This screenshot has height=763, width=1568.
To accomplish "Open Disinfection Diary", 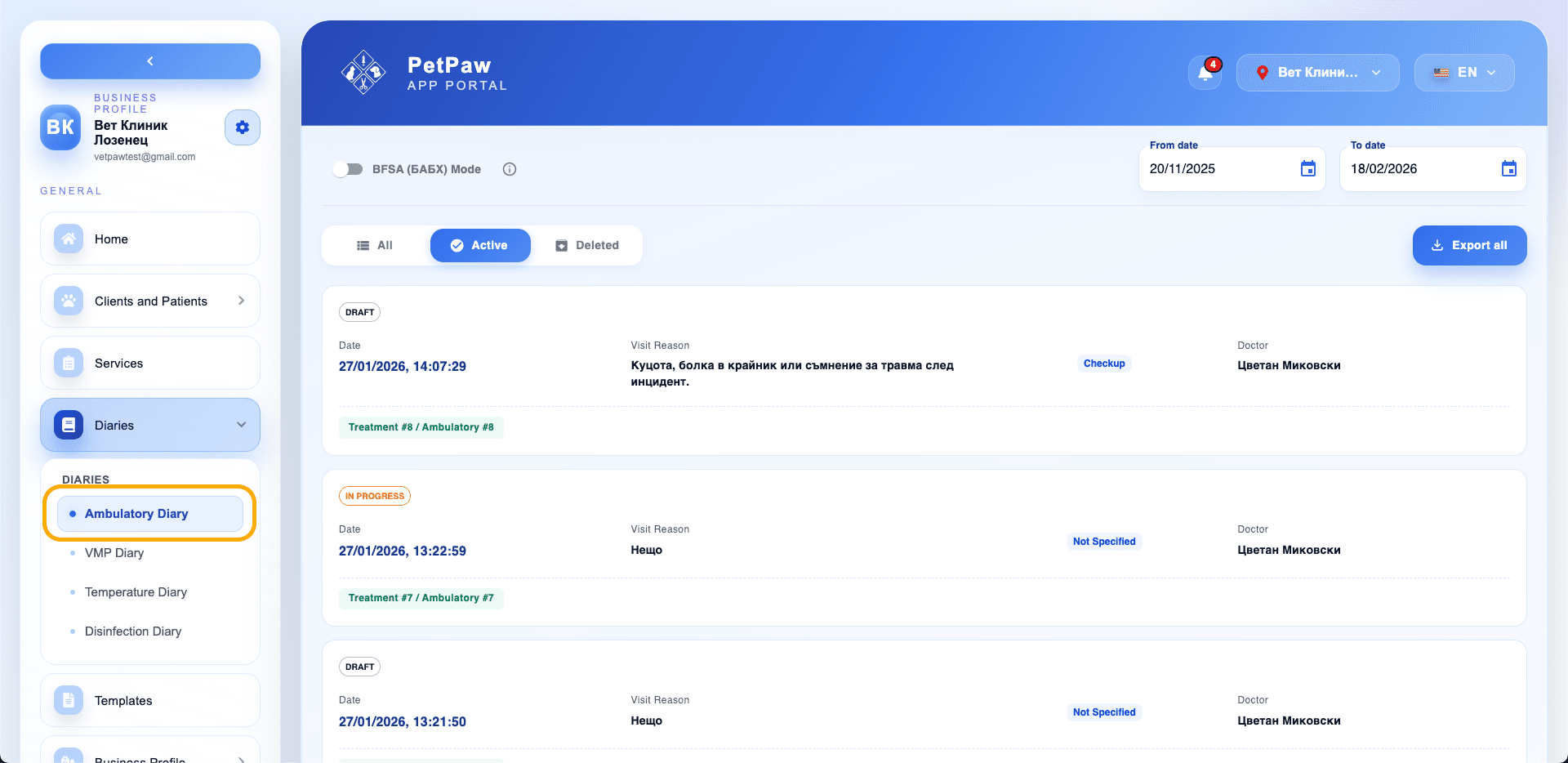I will [133, 631].
